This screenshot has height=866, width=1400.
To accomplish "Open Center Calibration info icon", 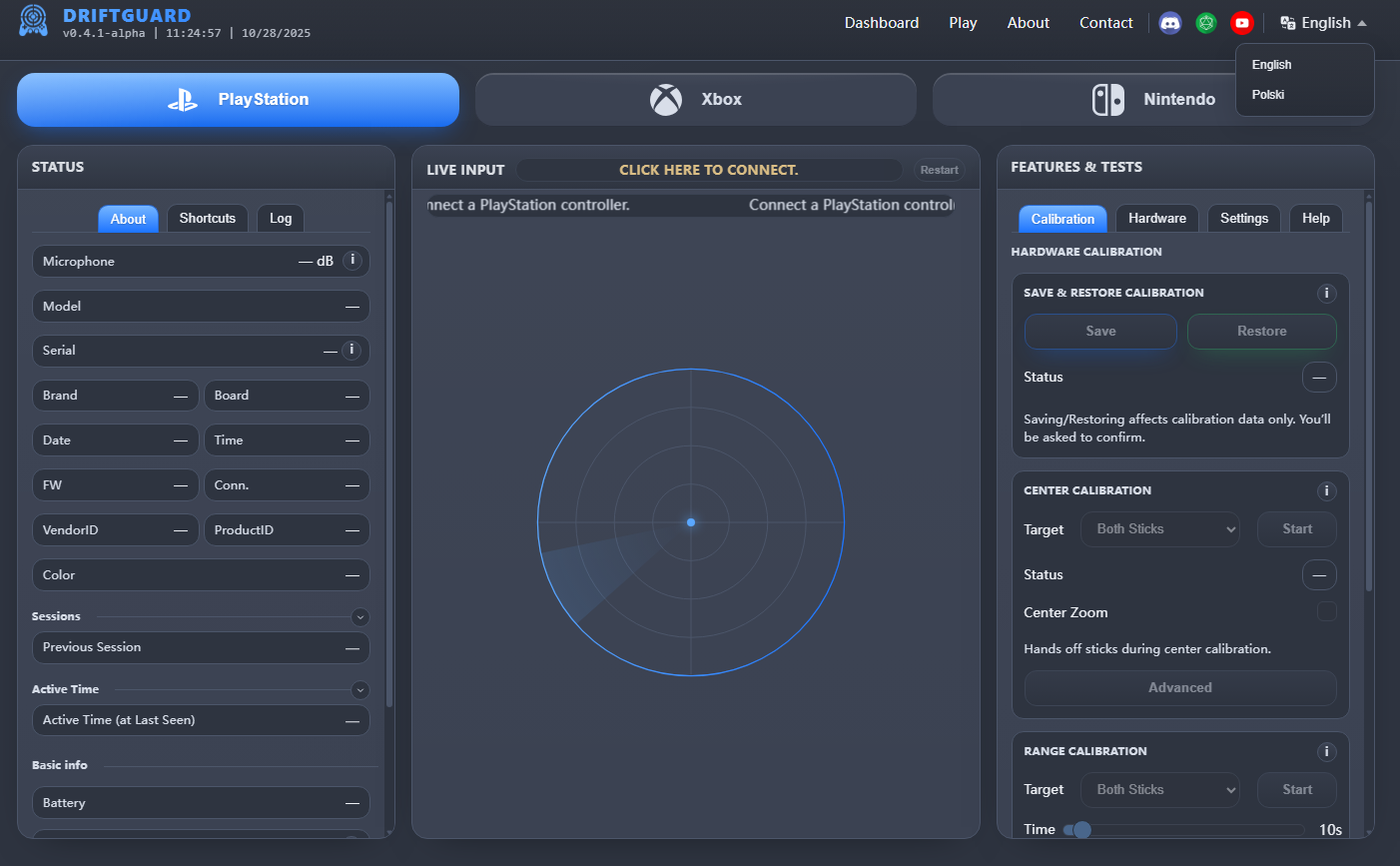I will pos(1326,491).
